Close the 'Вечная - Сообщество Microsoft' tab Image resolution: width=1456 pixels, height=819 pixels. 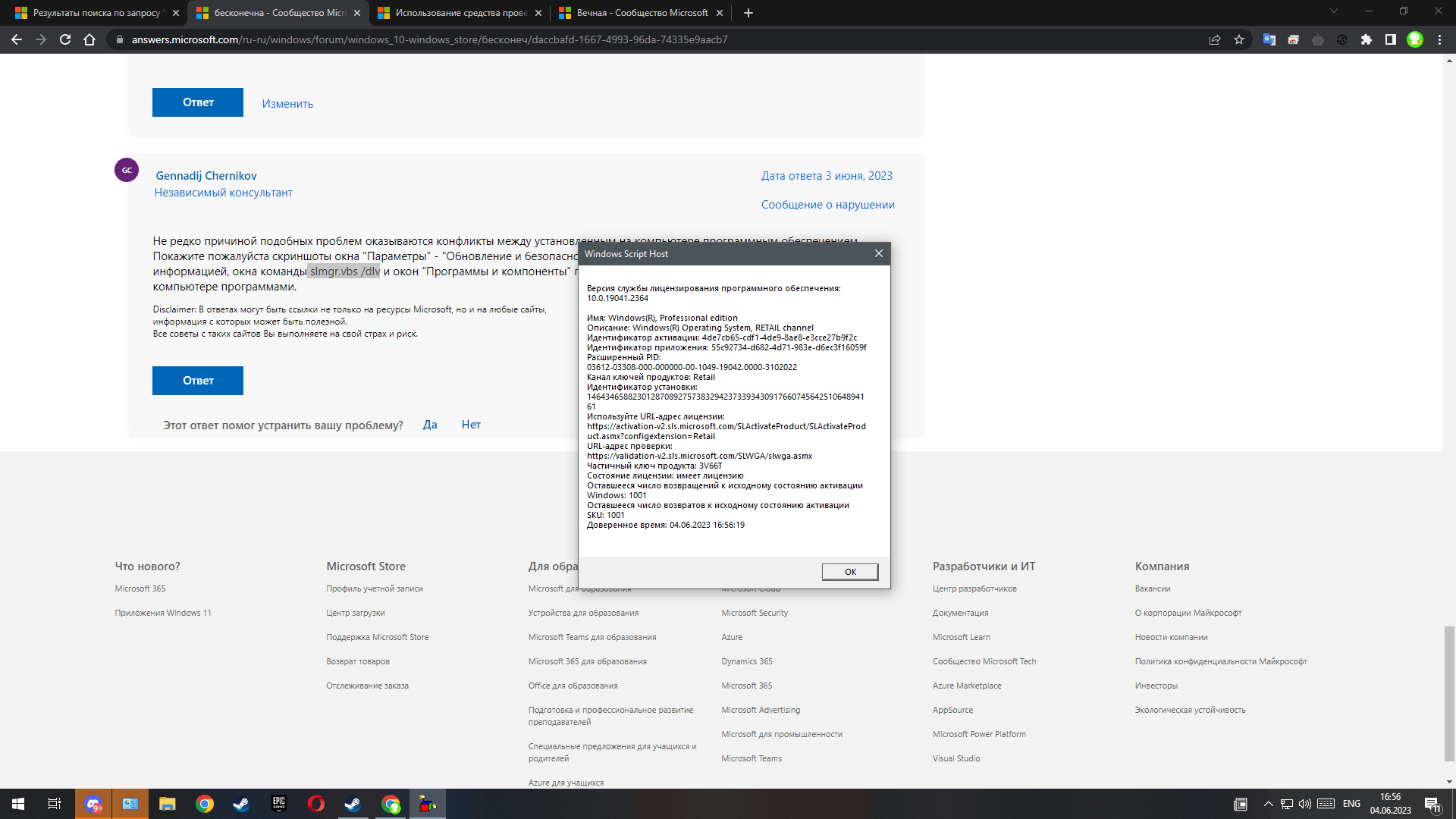click(720, 13)
